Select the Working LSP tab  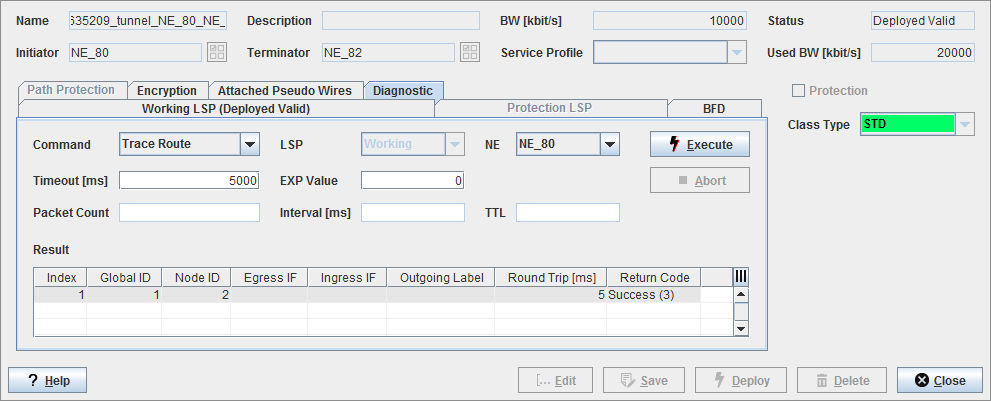226,108
